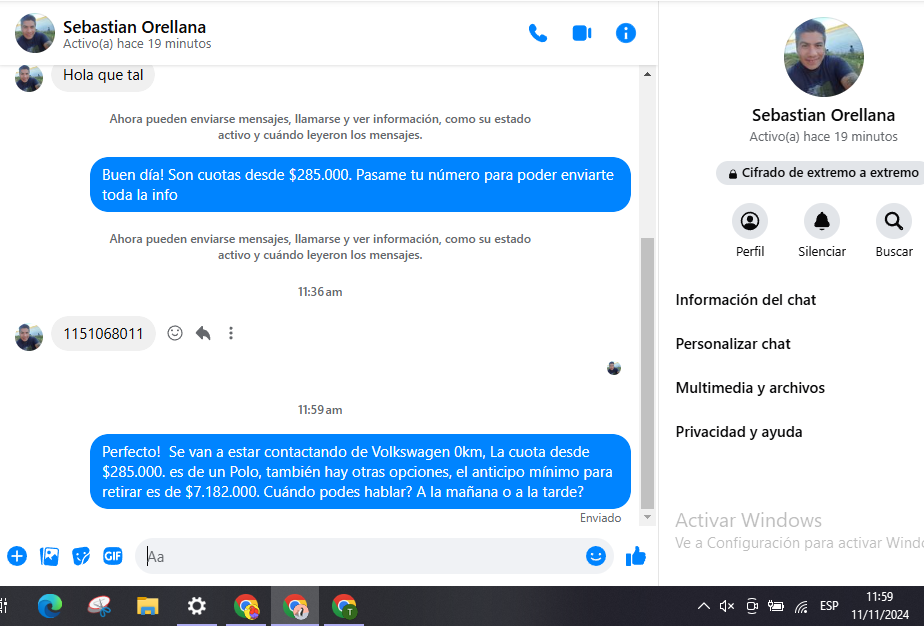Click the large profile photo in side panel

point(823,57)
